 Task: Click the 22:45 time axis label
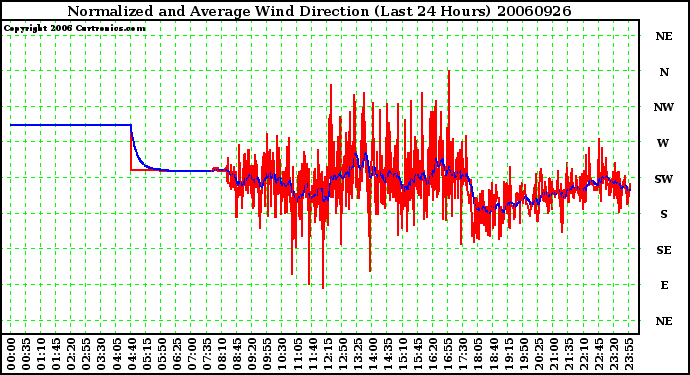(x=598, y=354)
